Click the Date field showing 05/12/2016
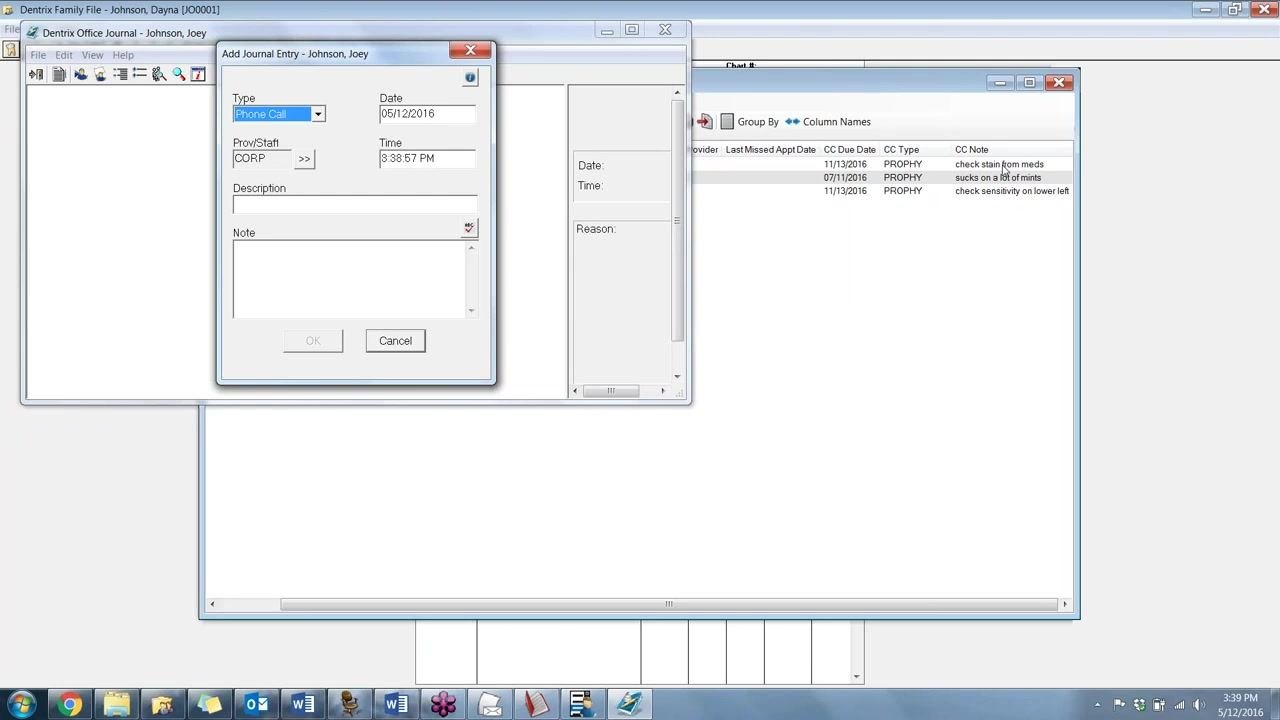This screenshot has width=1280, height=720. click(x=427, y=114)
